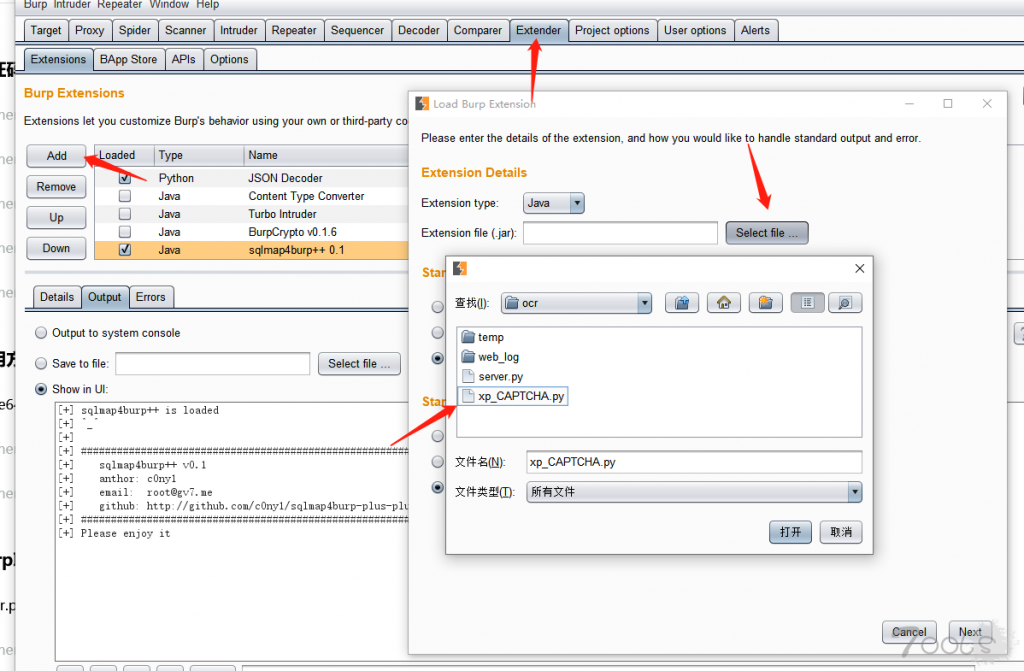Click Cancel in Load Burp Extension dialog
This screenshot has height=671, width=1024.
coord(909,632)
